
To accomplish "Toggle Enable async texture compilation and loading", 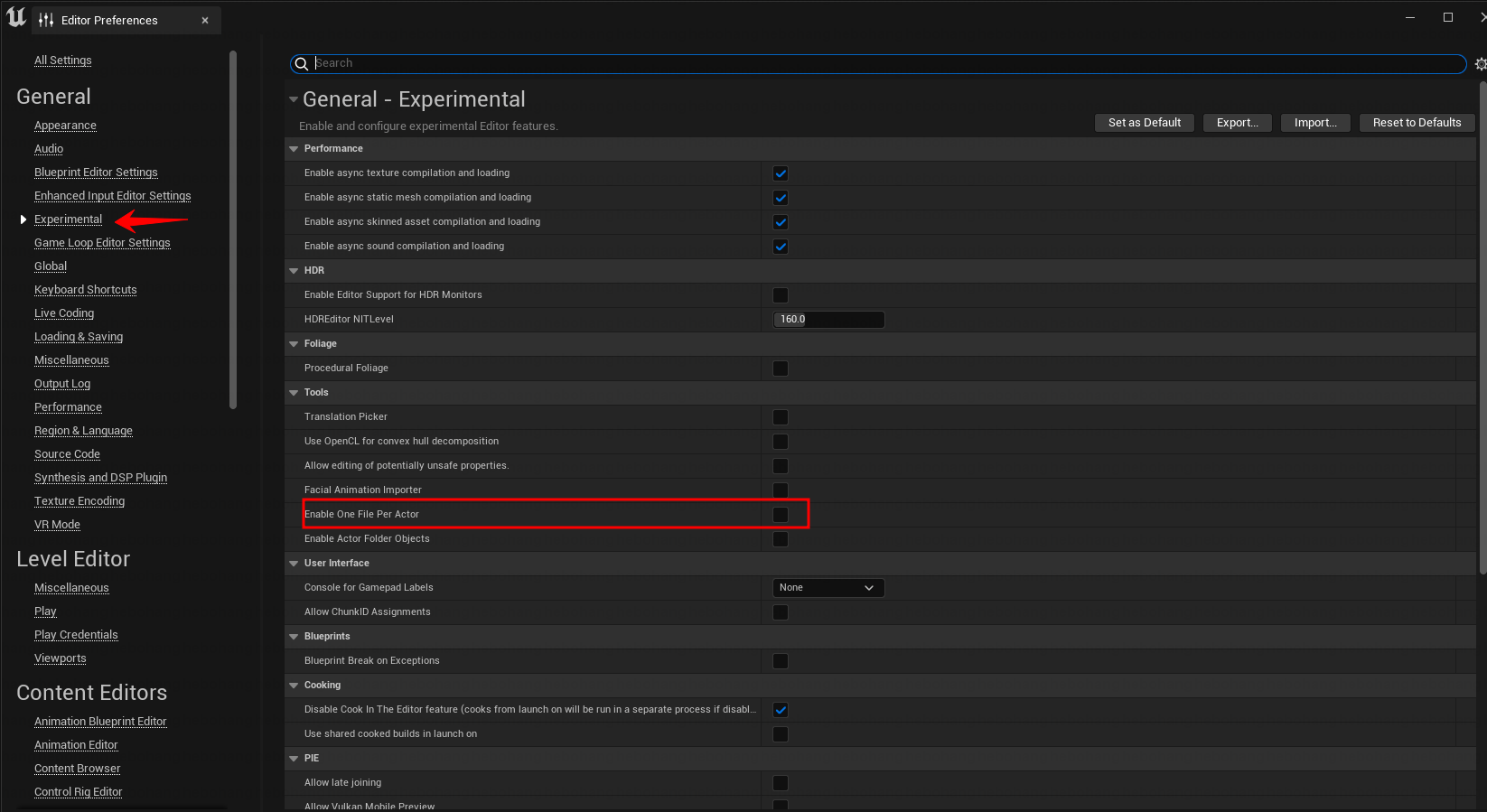I will [x=781, y=173].
